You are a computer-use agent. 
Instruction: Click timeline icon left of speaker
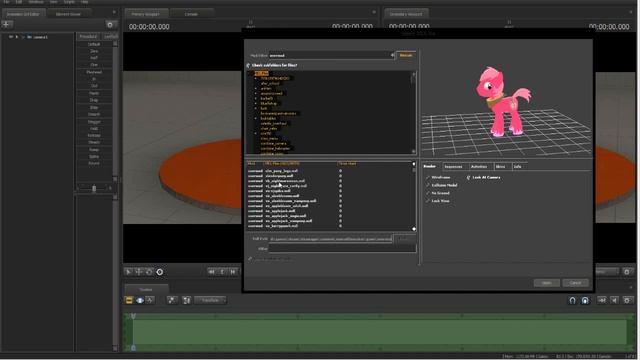pyautogui.click(x=602, y=301)
